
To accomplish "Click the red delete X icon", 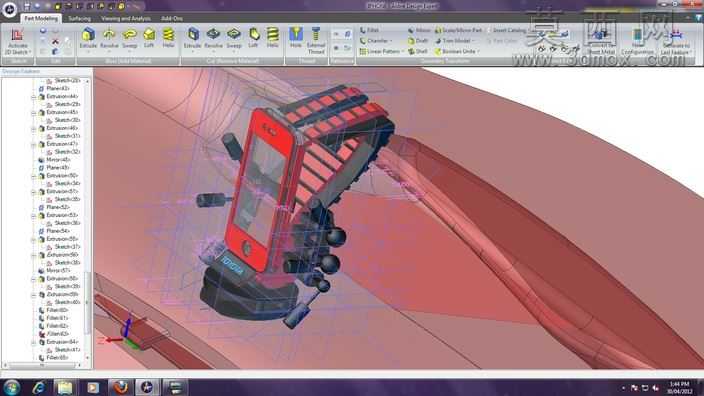I will tap(55, 41).
